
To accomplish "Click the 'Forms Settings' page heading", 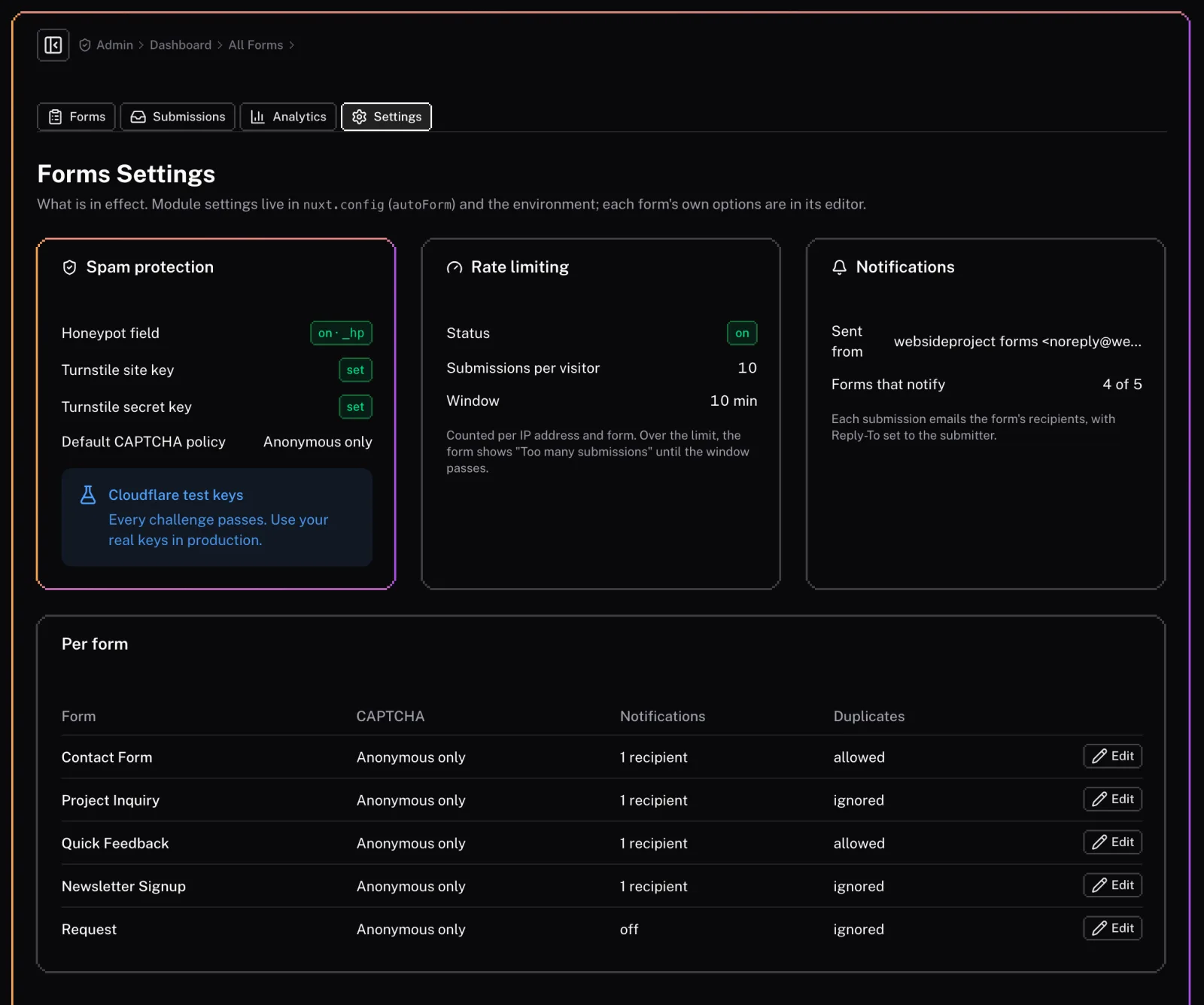I will (x=126, y=174).
